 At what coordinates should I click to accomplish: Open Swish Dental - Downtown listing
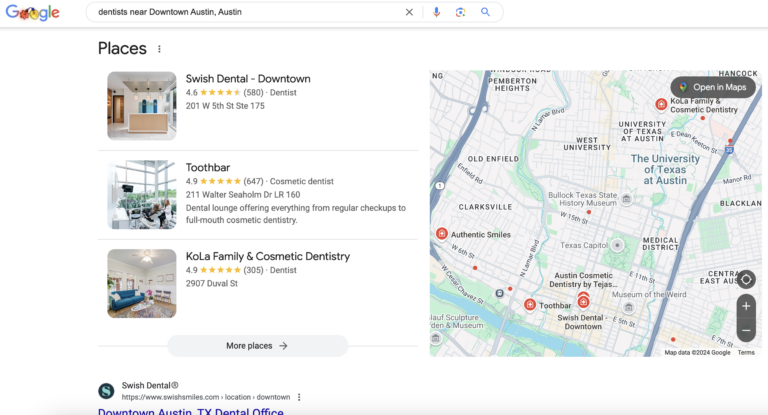[x=248, y=79]
